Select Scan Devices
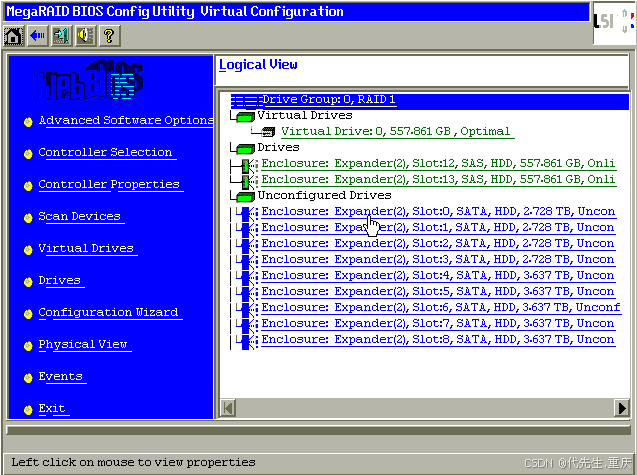 coord(81,217)
